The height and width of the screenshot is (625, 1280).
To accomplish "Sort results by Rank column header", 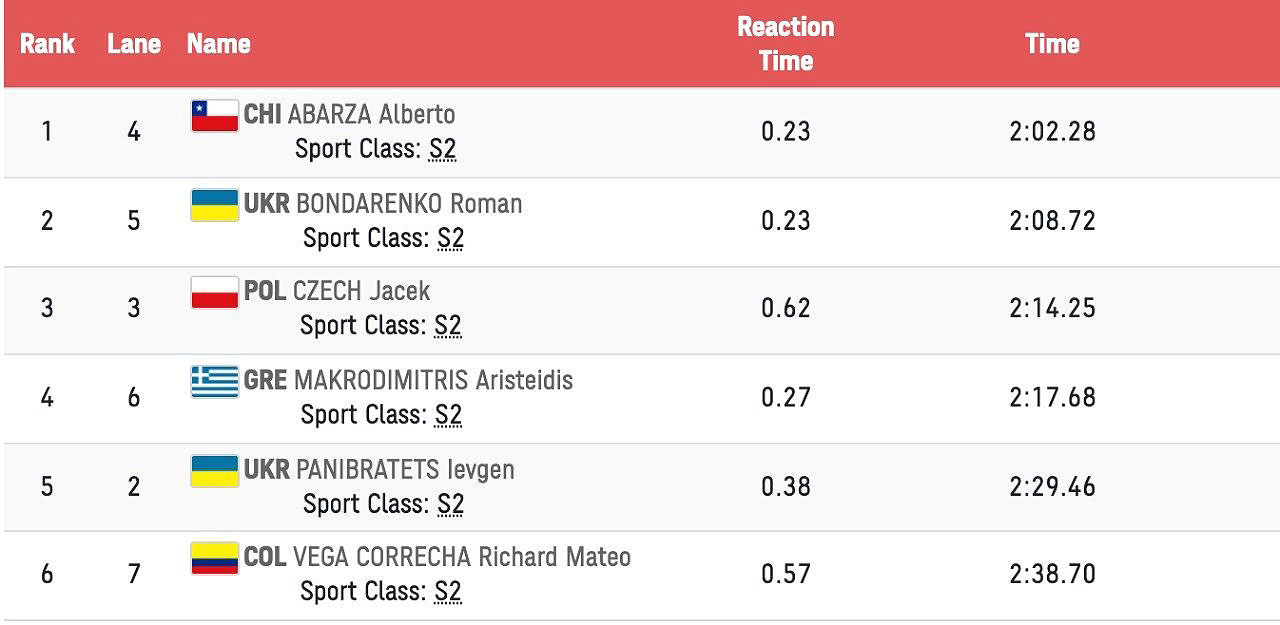I will tap(47, 44).
